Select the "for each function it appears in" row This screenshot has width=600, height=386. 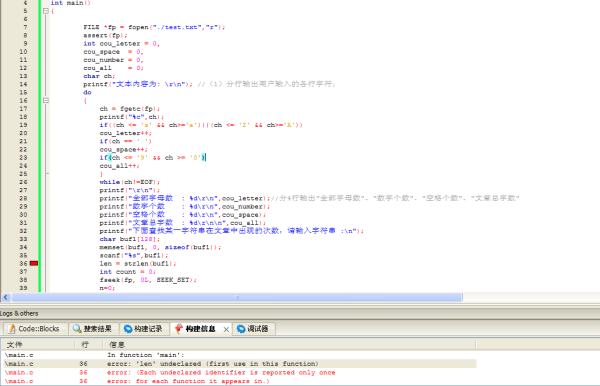tap(240, 381)
